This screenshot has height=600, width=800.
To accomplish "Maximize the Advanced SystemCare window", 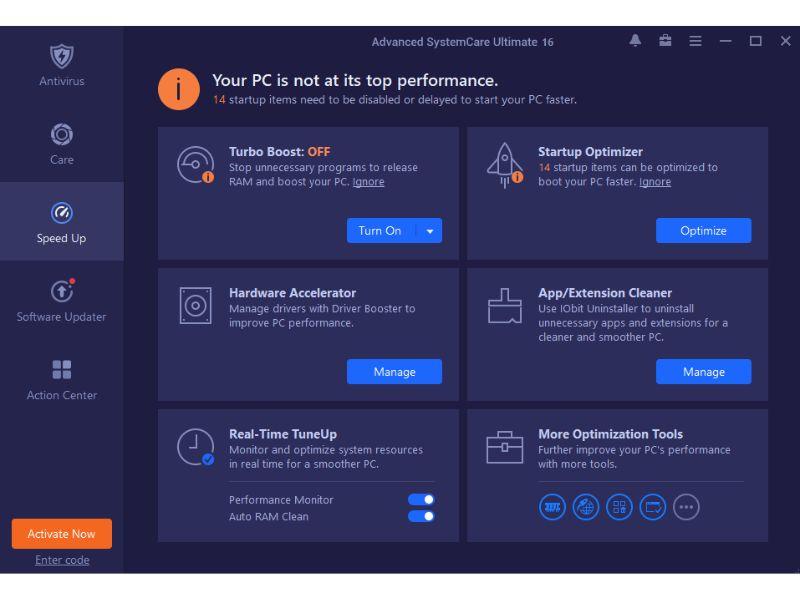I will point(756,41).
